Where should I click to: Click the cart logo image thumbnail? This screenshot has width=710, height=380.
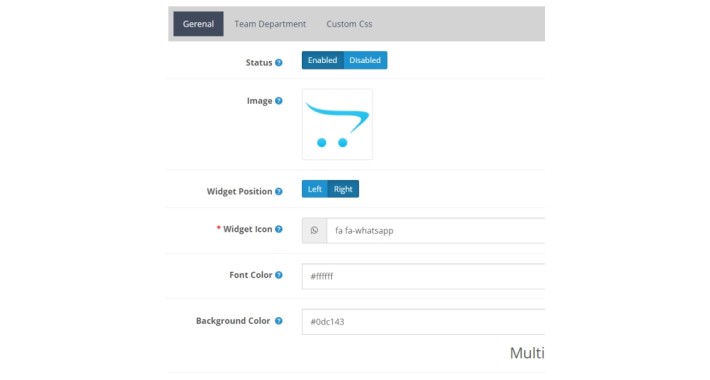click(x=337, y=124)
